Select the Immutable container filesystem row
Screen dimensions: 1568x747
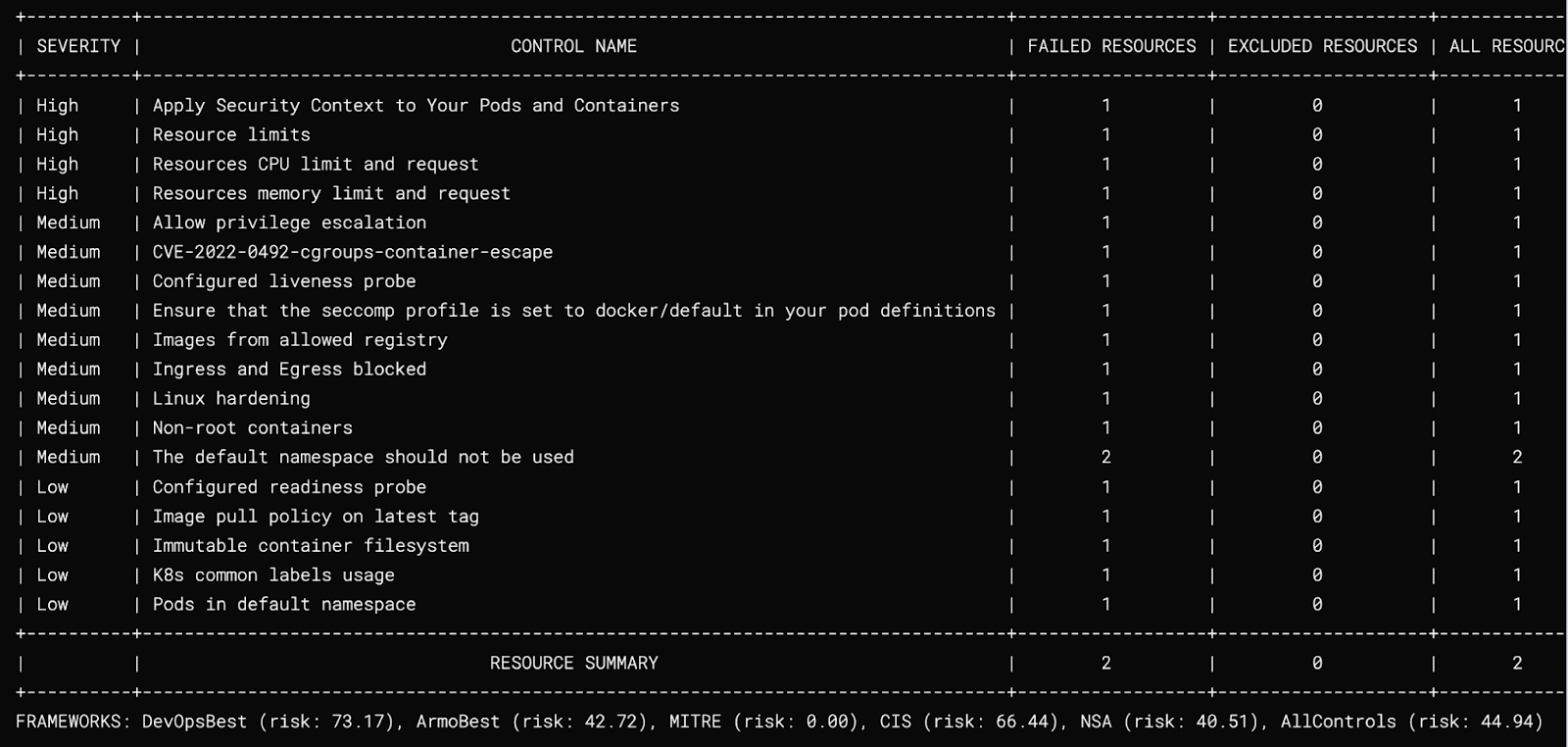click(784, 546)
